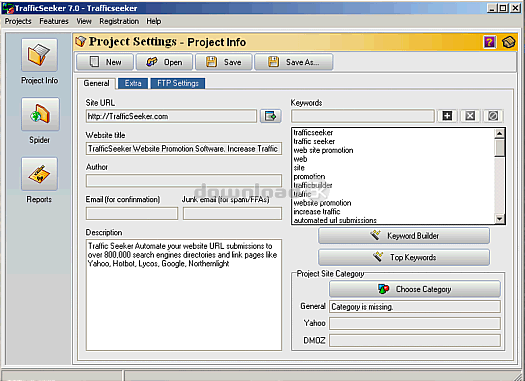Click the keyword list scrollbar thumb
Screen dimensions: 525x381
pos(499,148)
